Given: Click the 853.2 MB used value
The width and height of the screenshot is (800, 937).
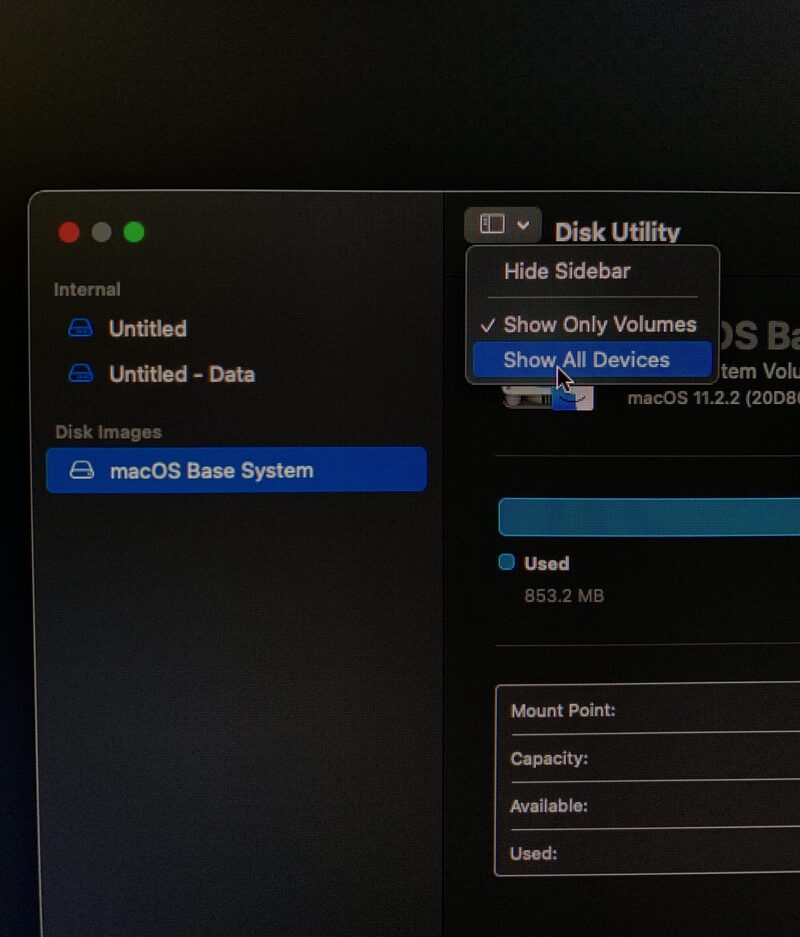Looking at the screenshot, I should (564, 596).
